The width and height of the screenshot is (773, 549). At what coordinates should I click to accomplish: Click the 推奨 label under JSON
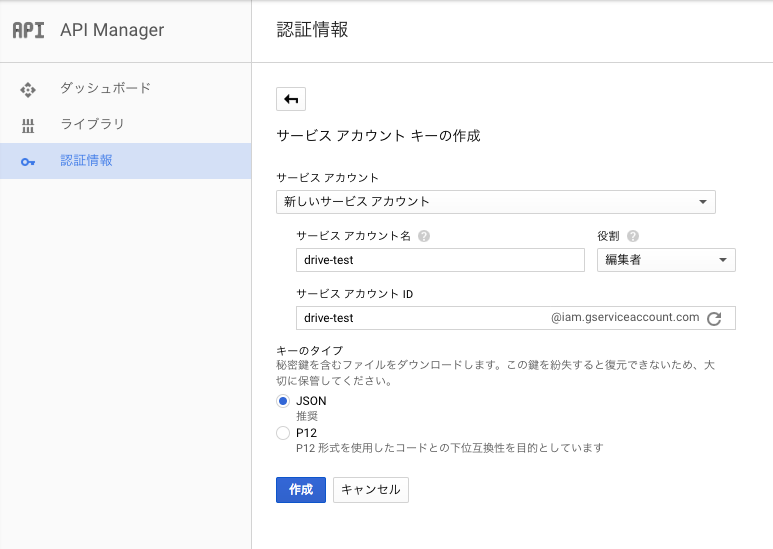tap(307, 416)
